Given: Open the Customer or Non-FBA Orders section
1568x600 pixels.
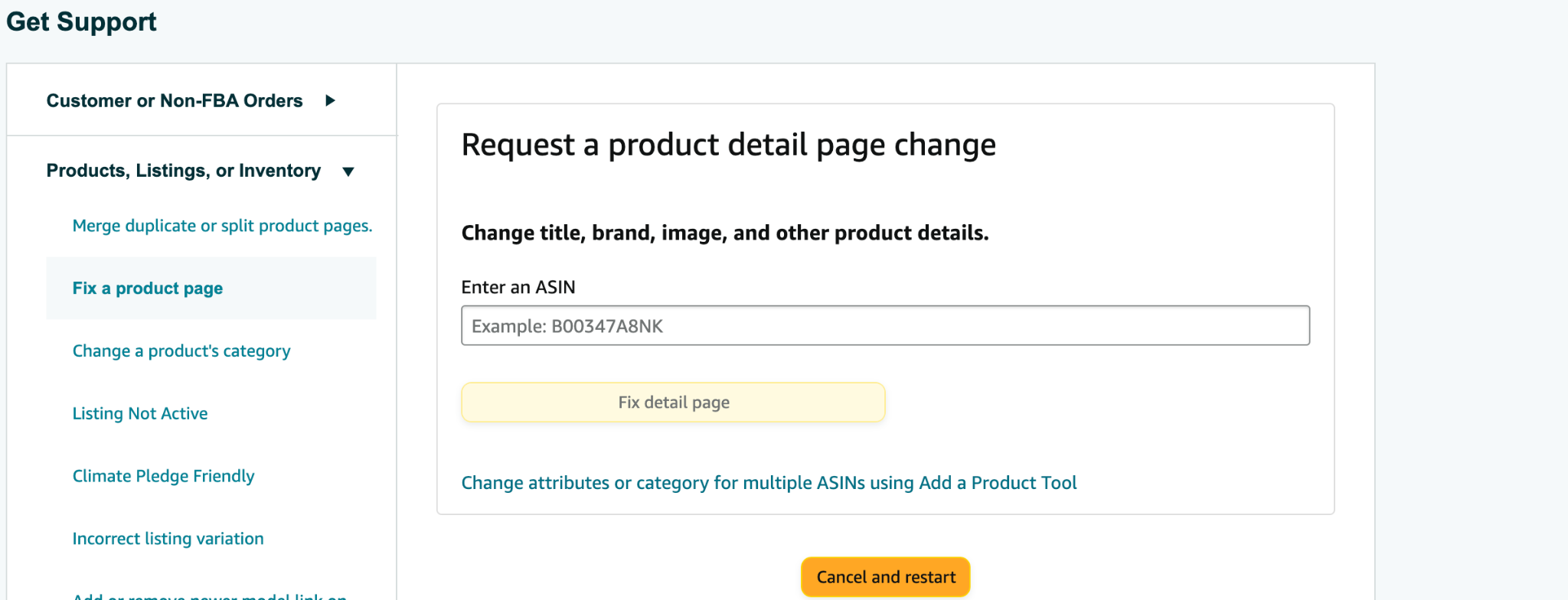Looking at the screenshot, I should [175, 100].
